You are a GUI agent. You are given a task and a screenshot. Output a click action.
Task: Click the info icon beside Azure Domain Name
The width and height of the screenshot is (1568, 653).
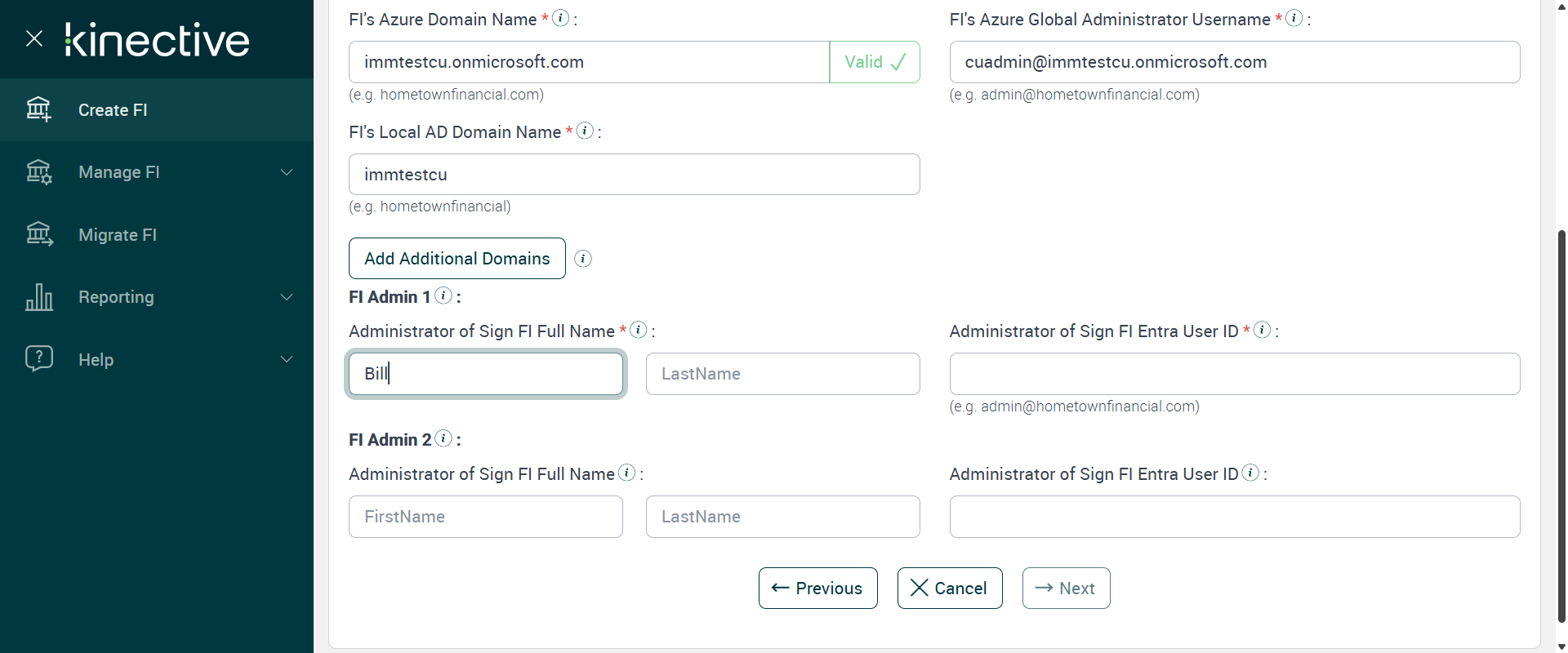click(560, 18)
